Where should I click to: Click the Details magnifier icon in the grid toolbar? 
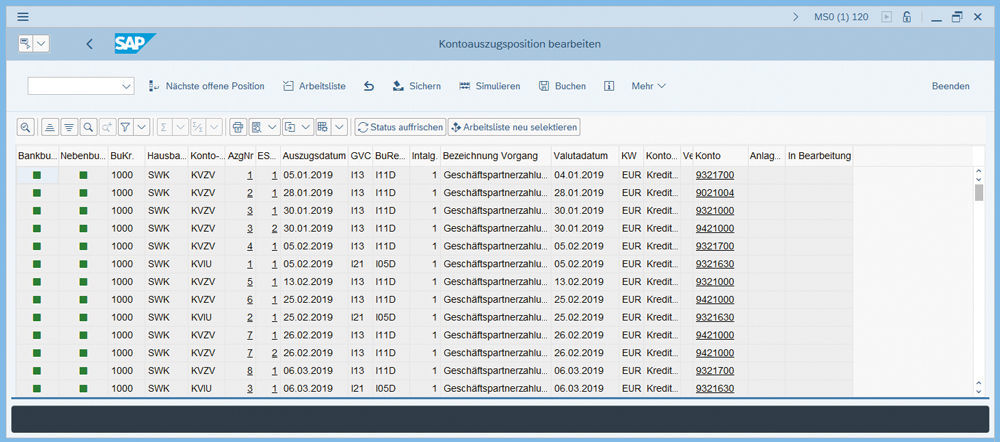(25, 128)
